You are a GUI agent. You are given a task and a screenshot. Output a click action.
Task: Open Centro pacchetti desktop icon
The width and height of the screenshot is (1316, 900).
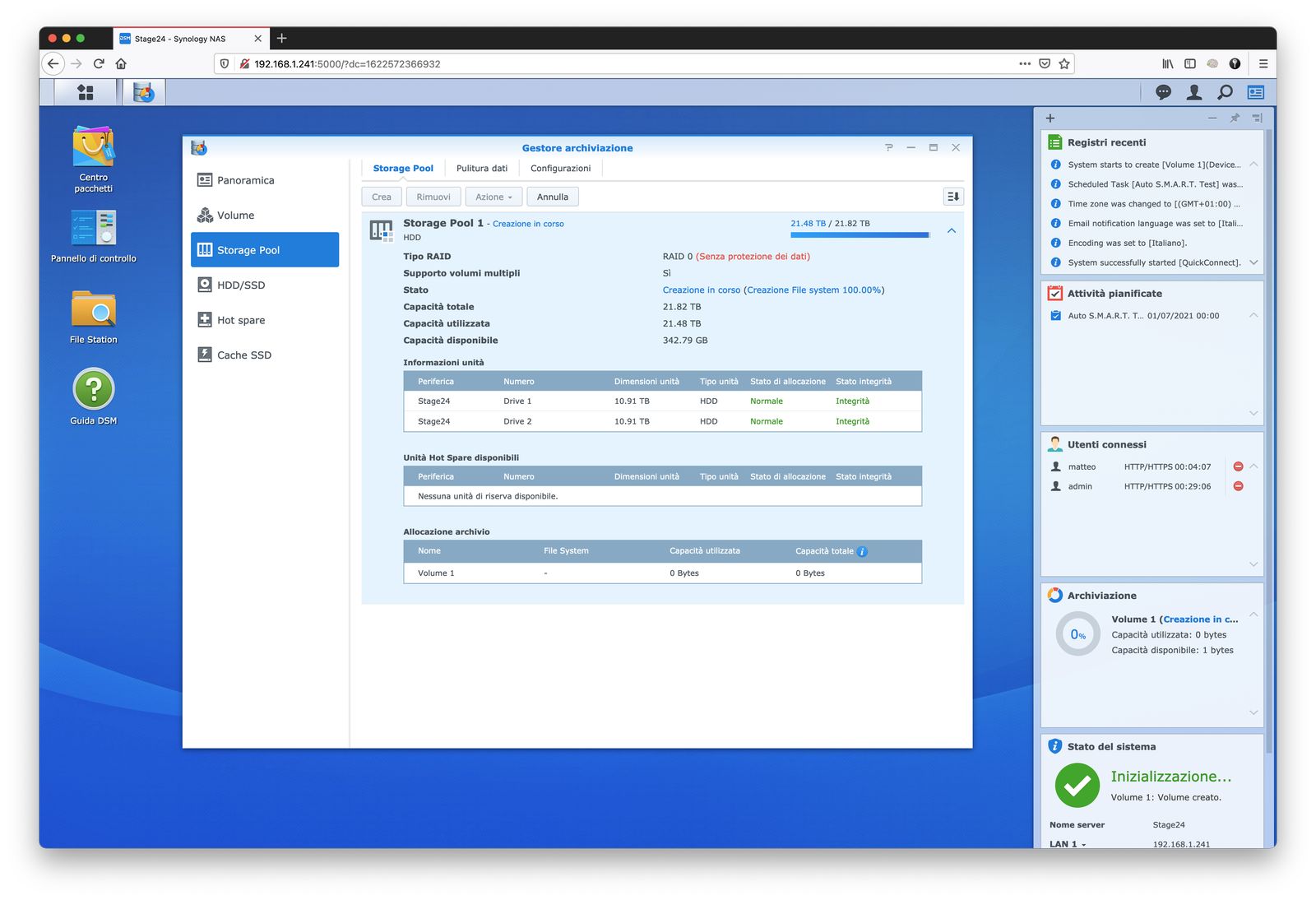[x=93, y=150]
